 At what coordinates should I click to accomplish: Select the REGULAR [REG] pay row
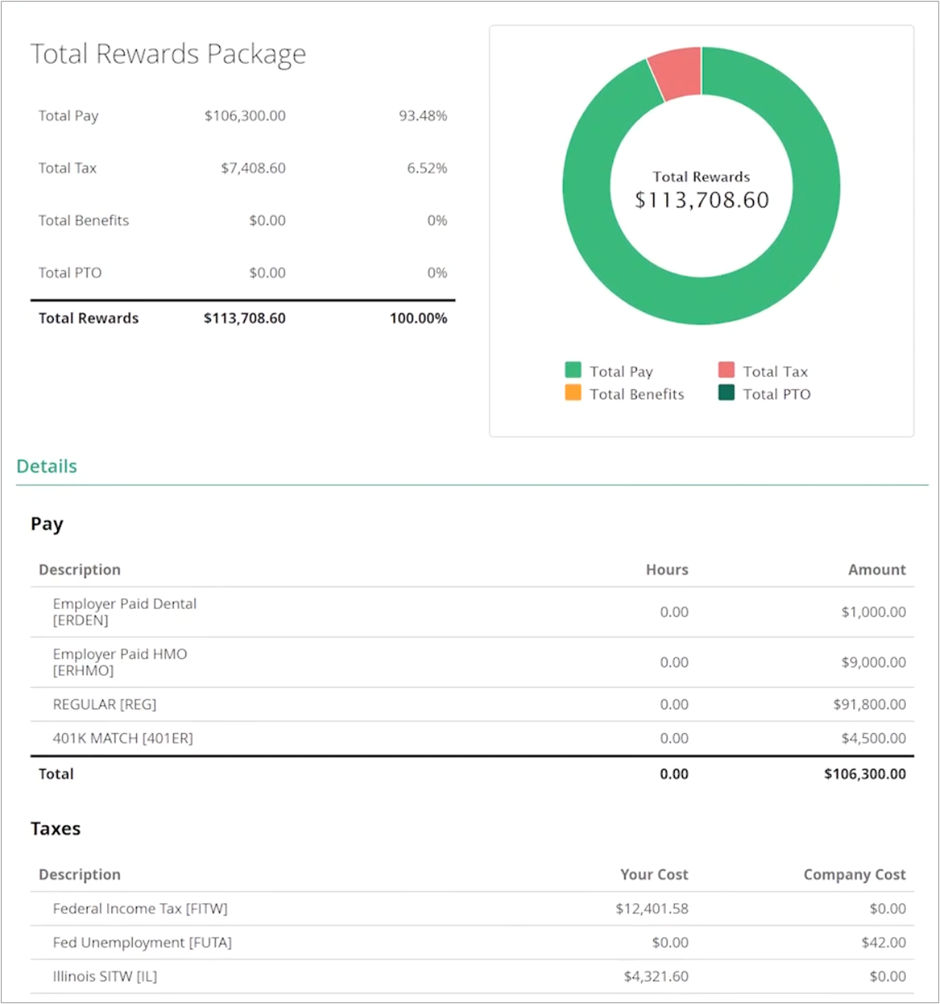click(x=104, y=705)
